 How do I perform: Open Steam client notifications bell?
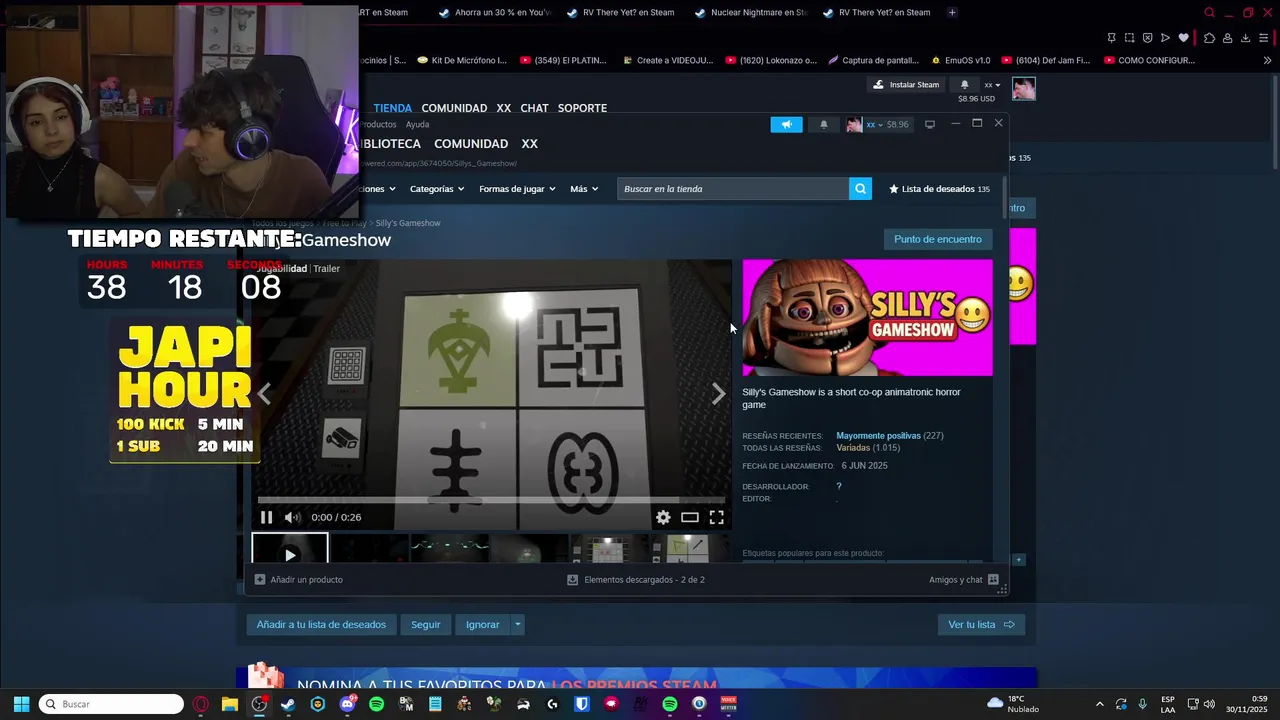pyautogui.click(x=824, y=125)
